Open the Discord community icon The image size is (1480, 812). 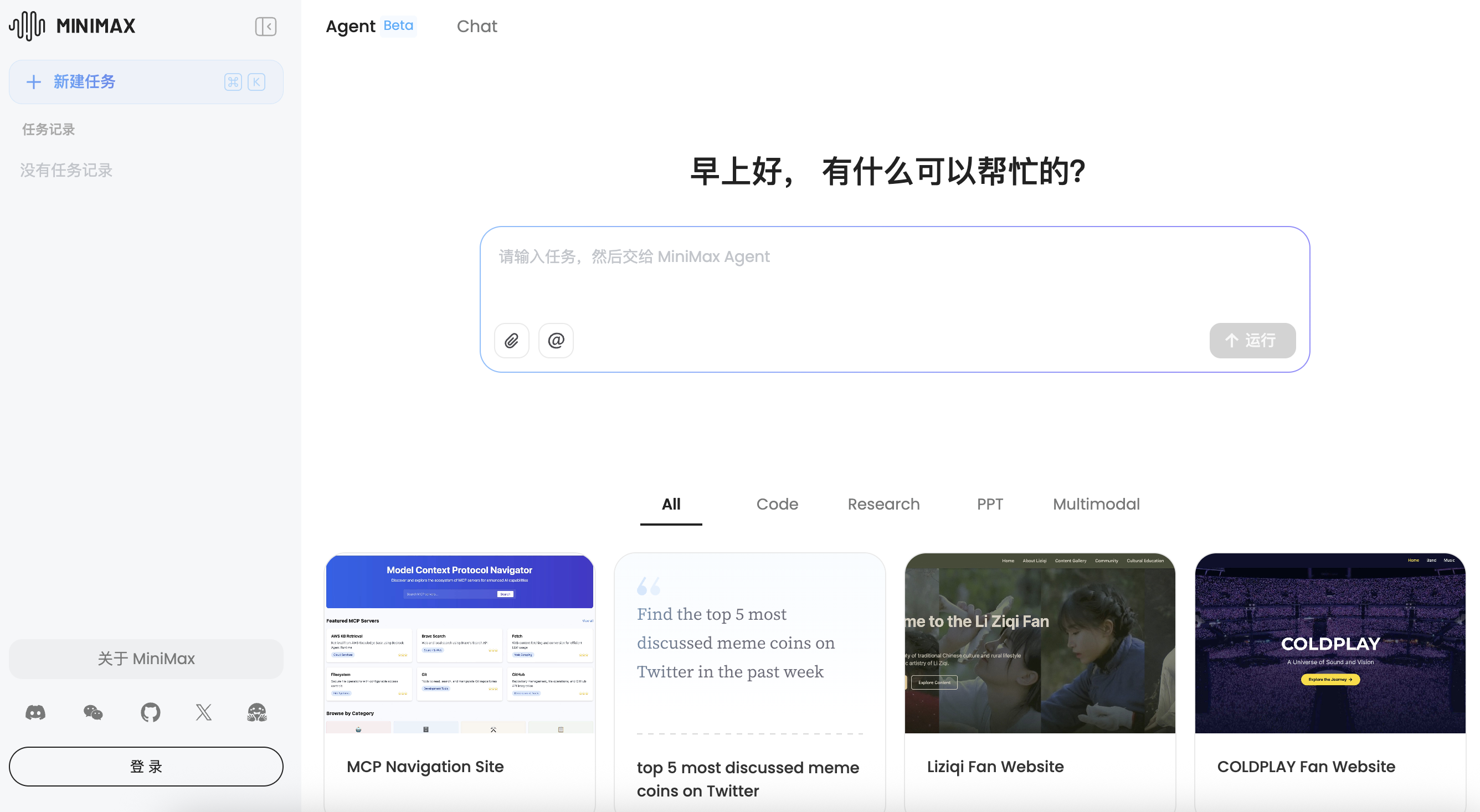35,712
